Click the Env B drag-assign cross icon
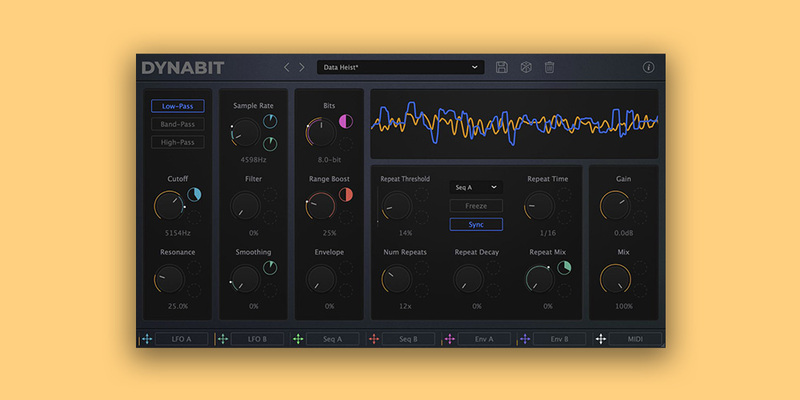The height and width of the screenshot is (400, 800). tap(525, 339)
